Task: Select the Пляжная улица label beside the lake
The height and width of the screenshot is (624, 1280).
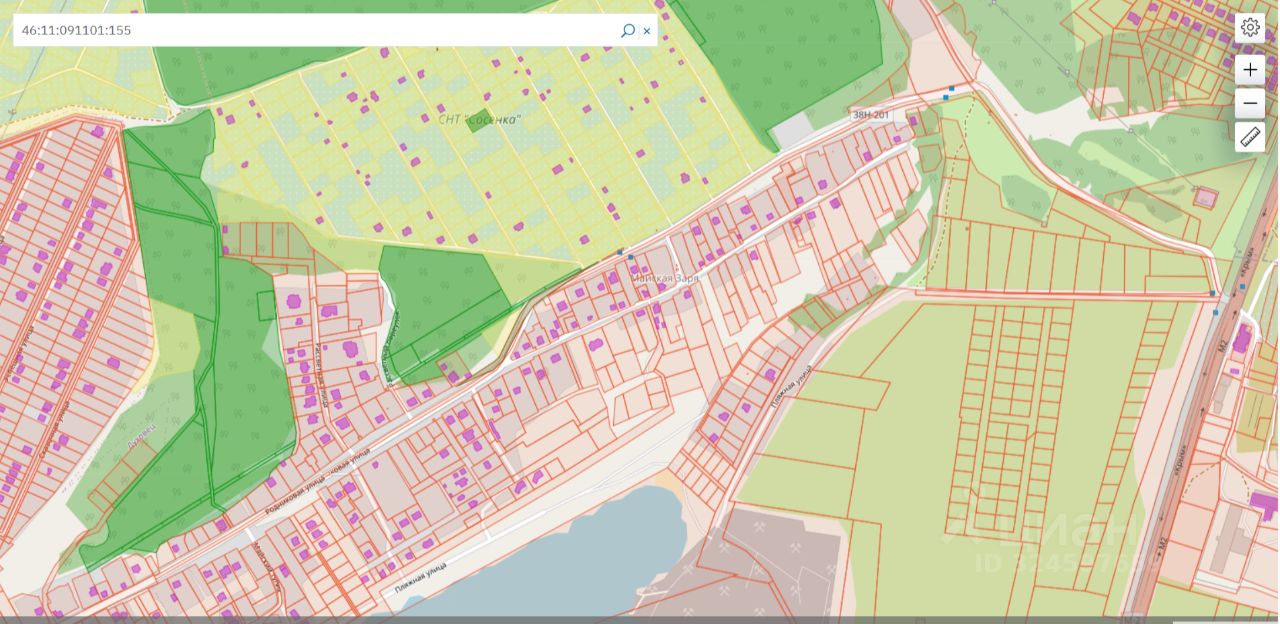Action: (x=420, y=579)
